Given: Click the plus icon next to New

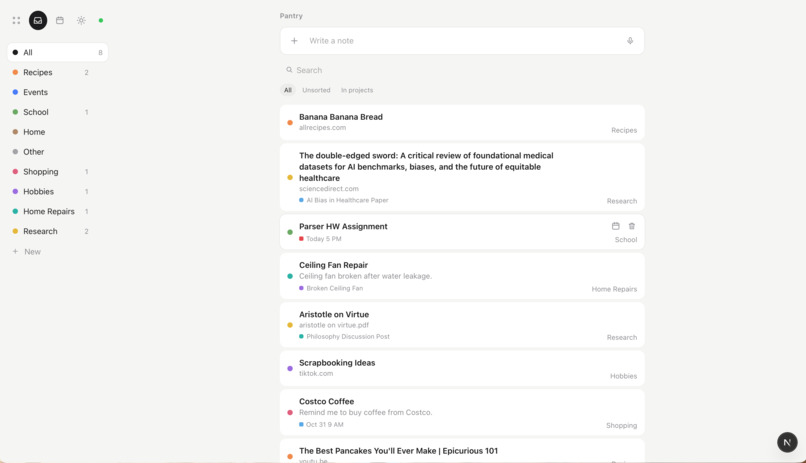Looking at the screenshot, I should tap(15, 251).
